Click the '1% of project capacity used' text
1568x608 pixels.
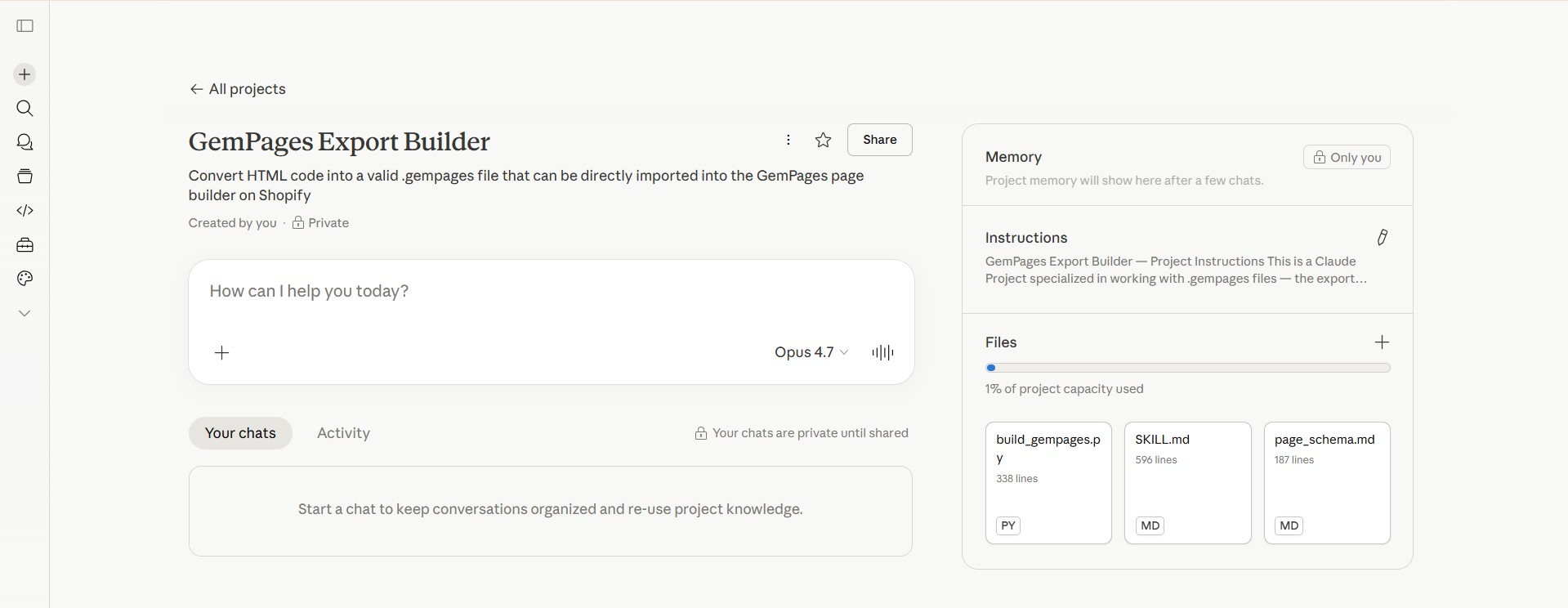coord(1064,389)
